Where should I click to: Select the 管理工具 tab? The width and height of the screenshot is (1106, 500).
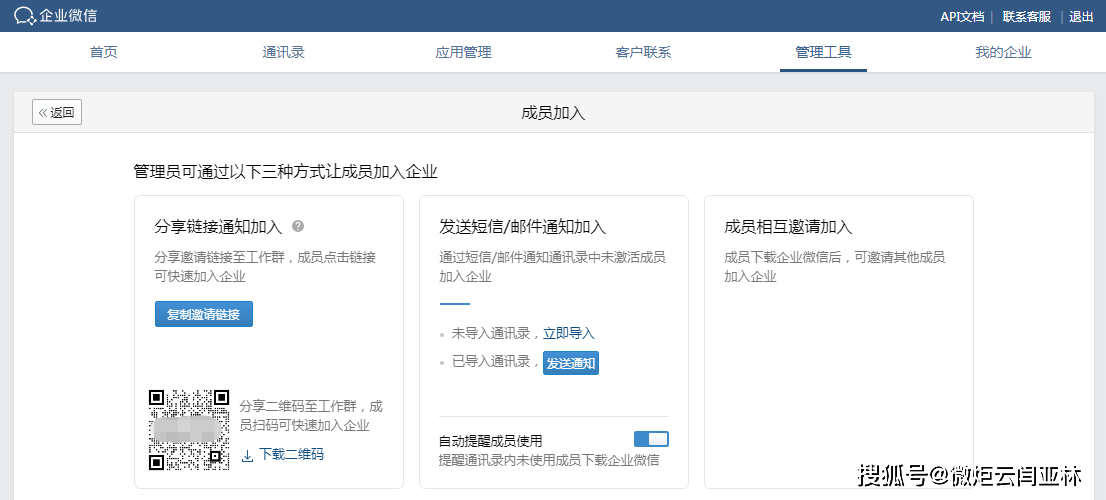(x=823, y=52)
